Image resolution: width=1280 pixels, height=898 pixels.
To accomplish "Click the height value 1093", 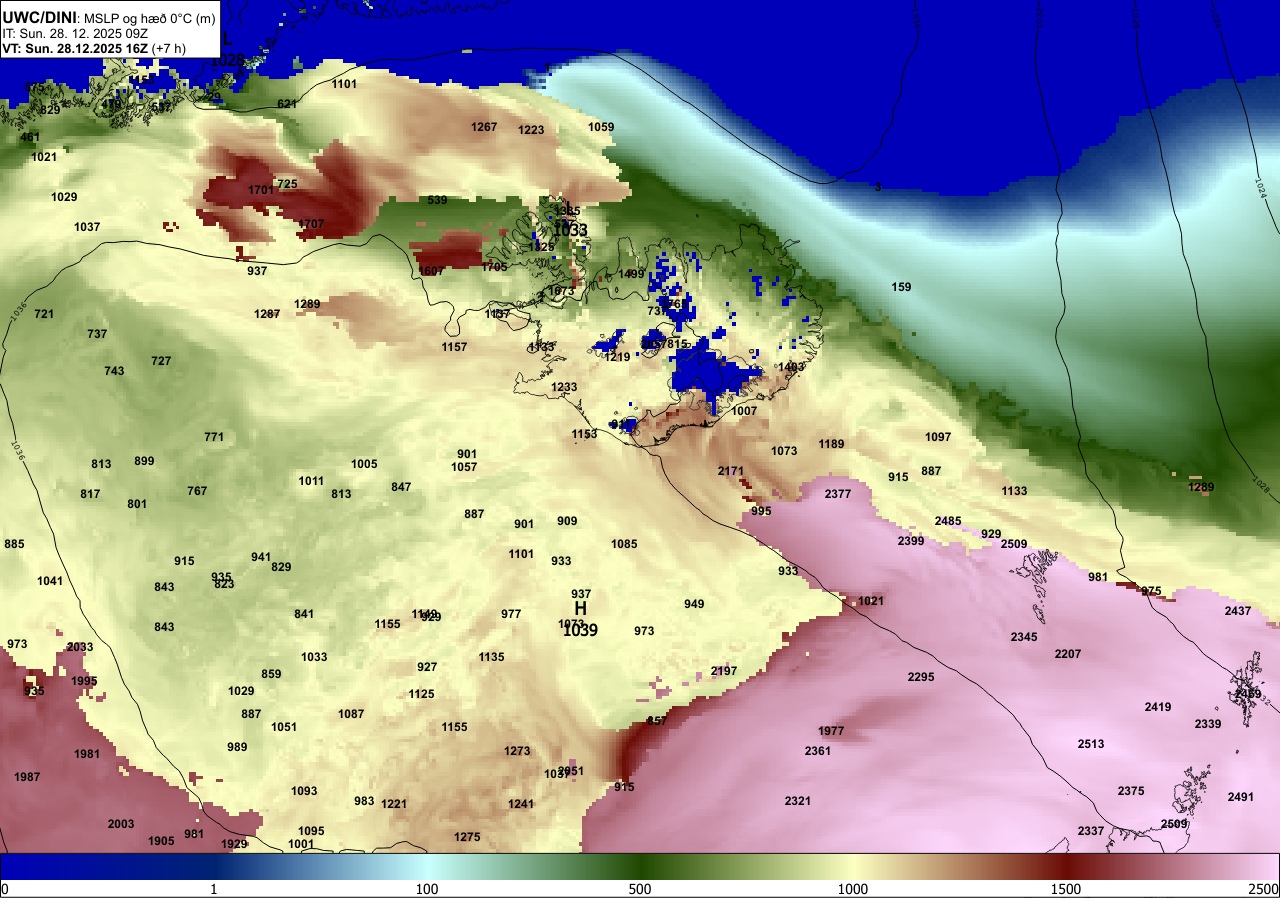I will pos(304,791).
